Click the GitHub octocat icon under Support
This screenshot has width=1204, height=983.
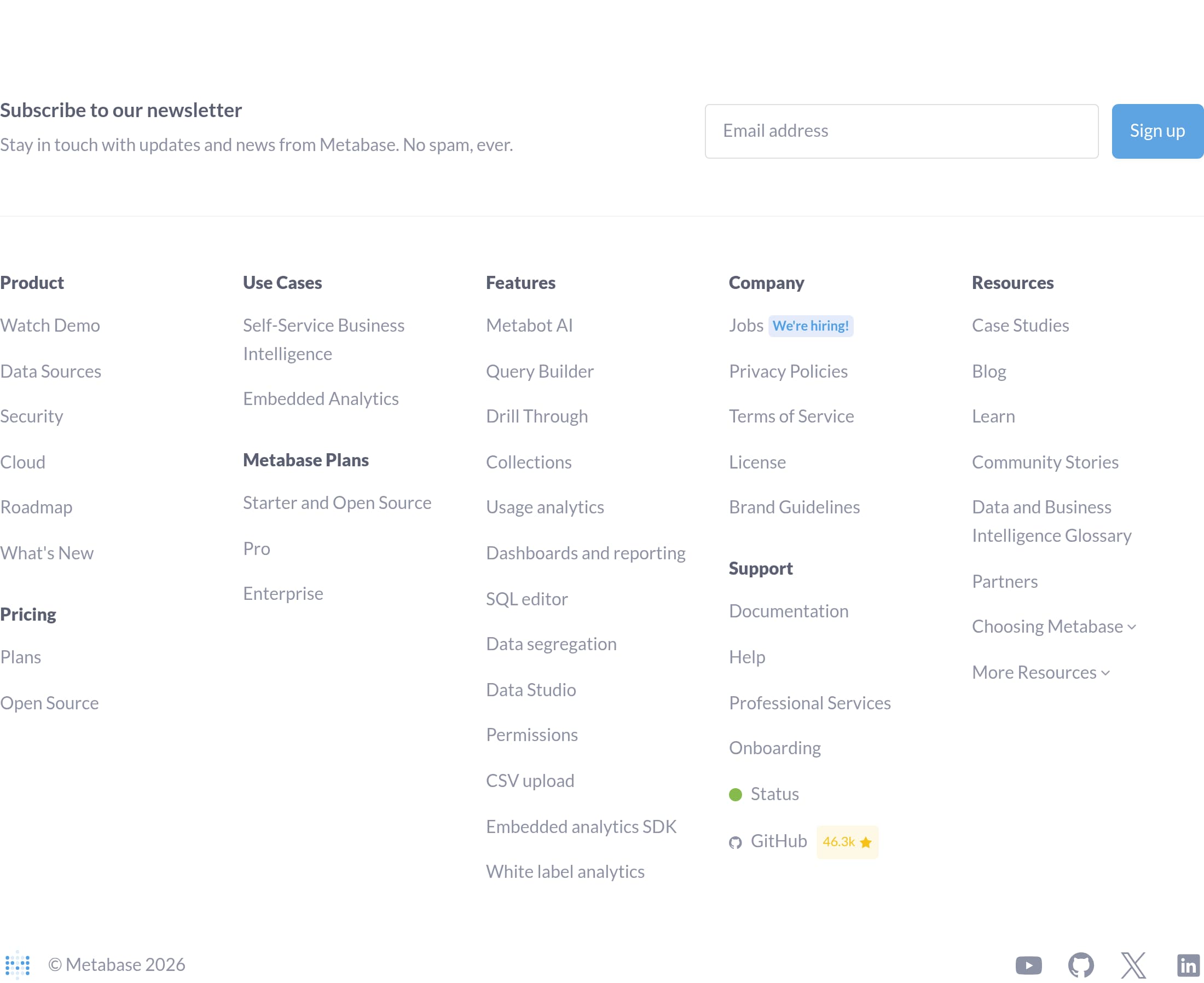pyautogui.click(x=736, y=842)
